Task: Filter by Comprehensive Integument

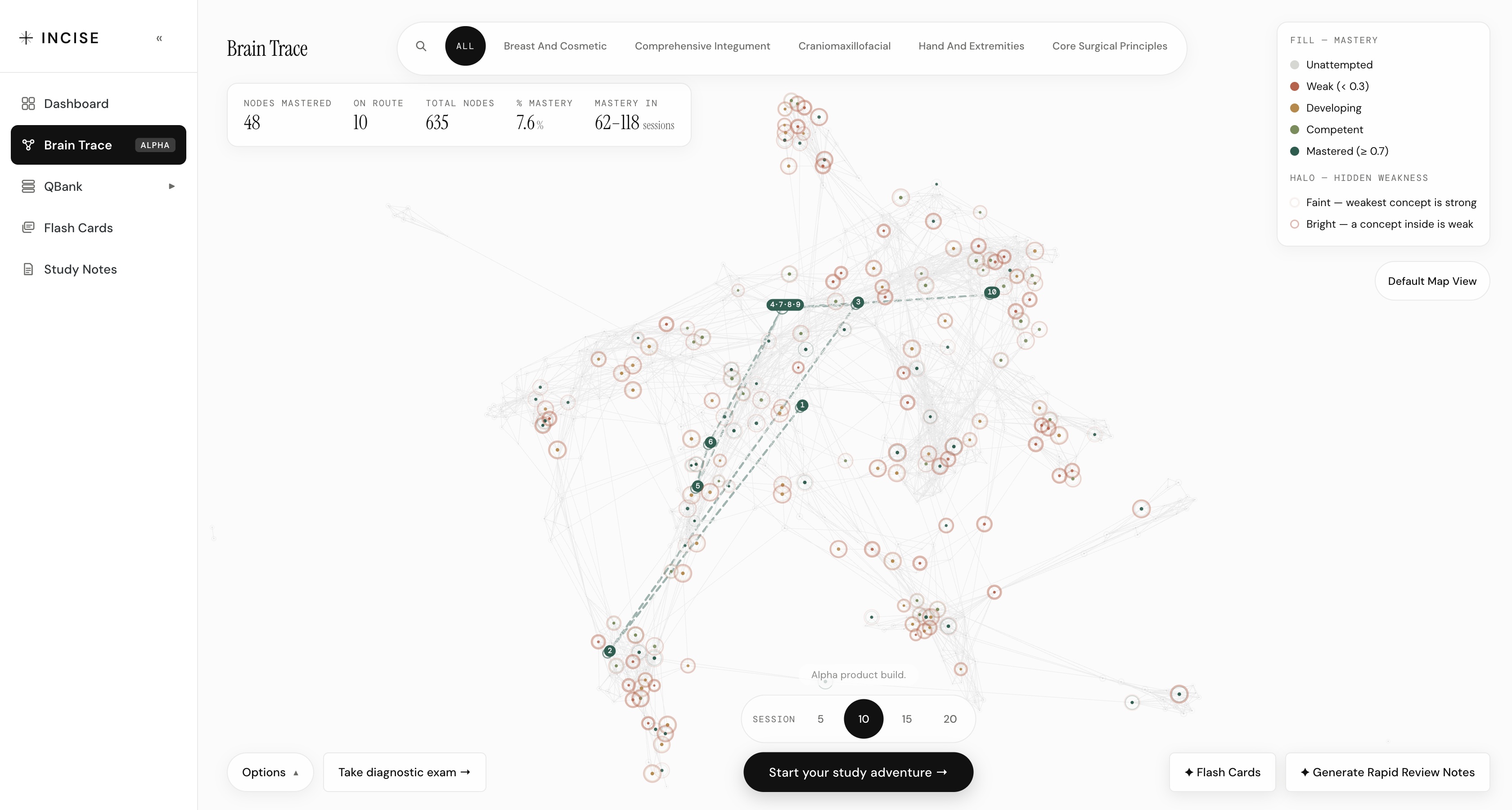Action: pyautogui.click(x=702, y=46)
